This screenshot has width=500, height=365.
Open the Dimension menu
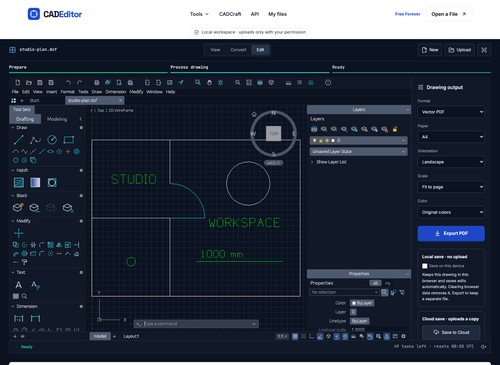116,92
